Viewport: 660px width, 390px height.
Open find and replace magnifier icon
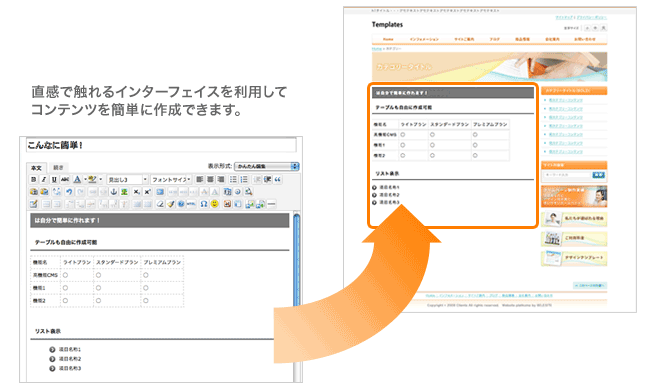pos(248,192)
